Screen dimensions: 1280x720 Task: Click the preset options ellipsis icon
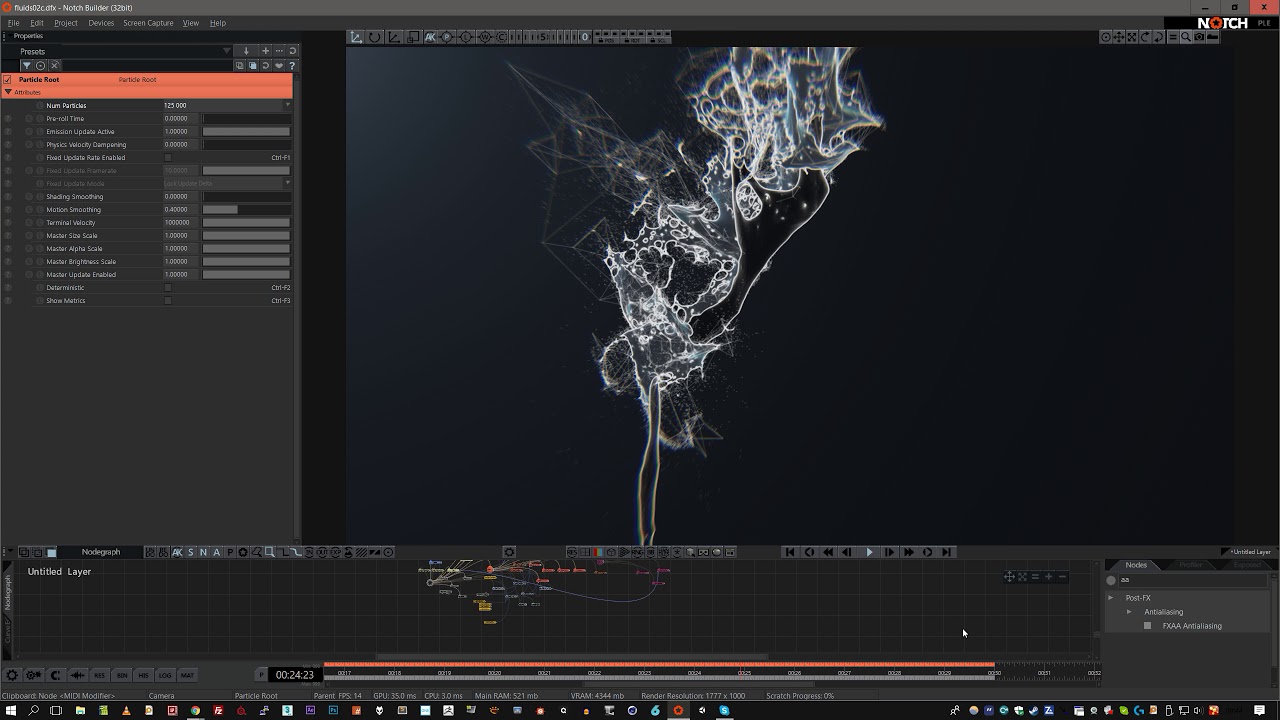pos(279,51)
